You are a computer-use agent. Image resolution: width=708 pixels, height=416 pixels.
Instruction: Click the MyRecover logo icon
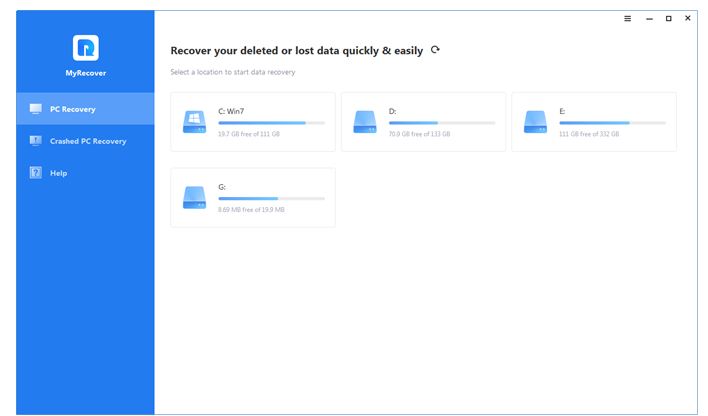tap(85, 47)
